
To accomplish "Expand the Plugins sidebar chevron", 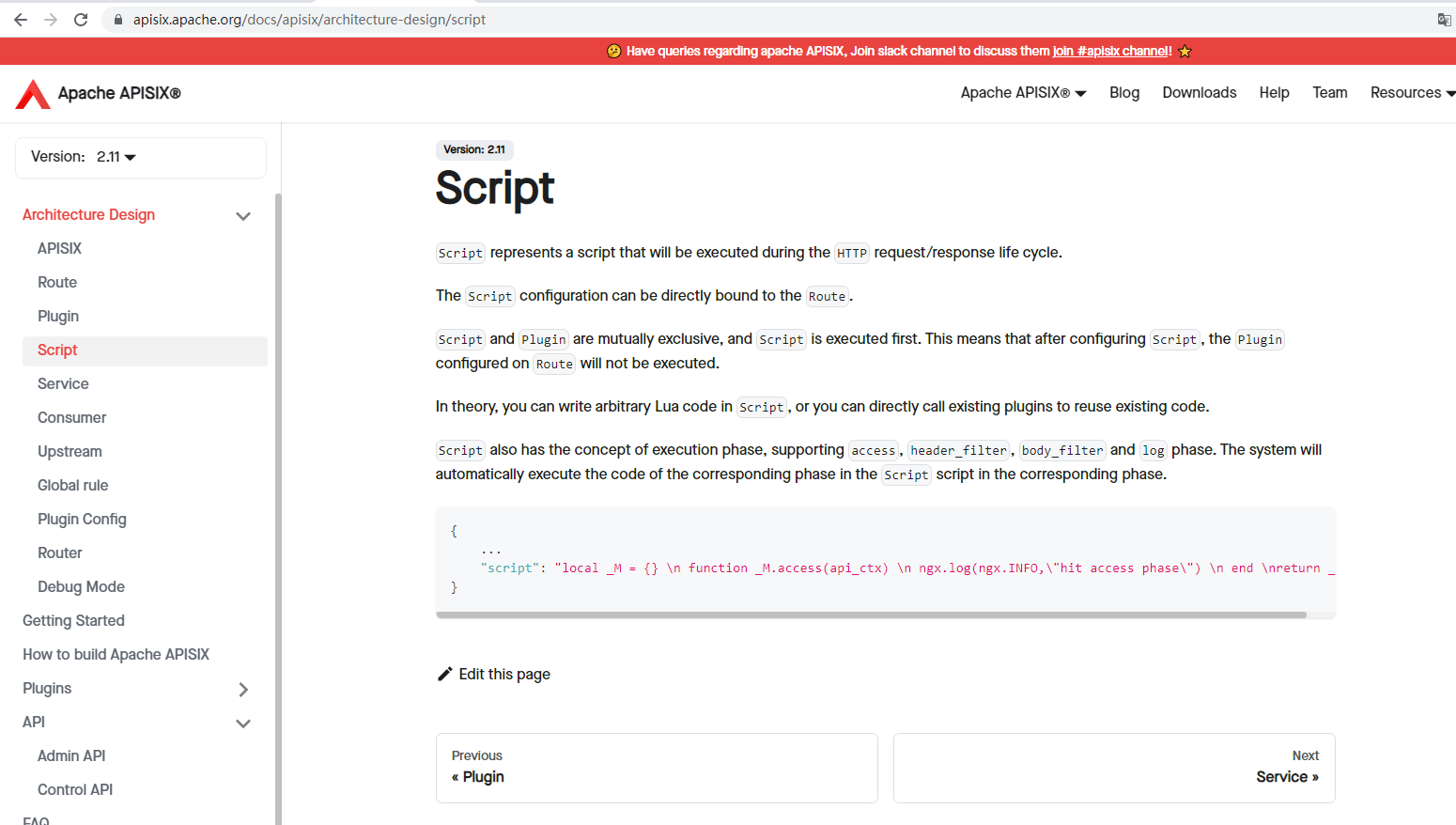I will [243, 690].
